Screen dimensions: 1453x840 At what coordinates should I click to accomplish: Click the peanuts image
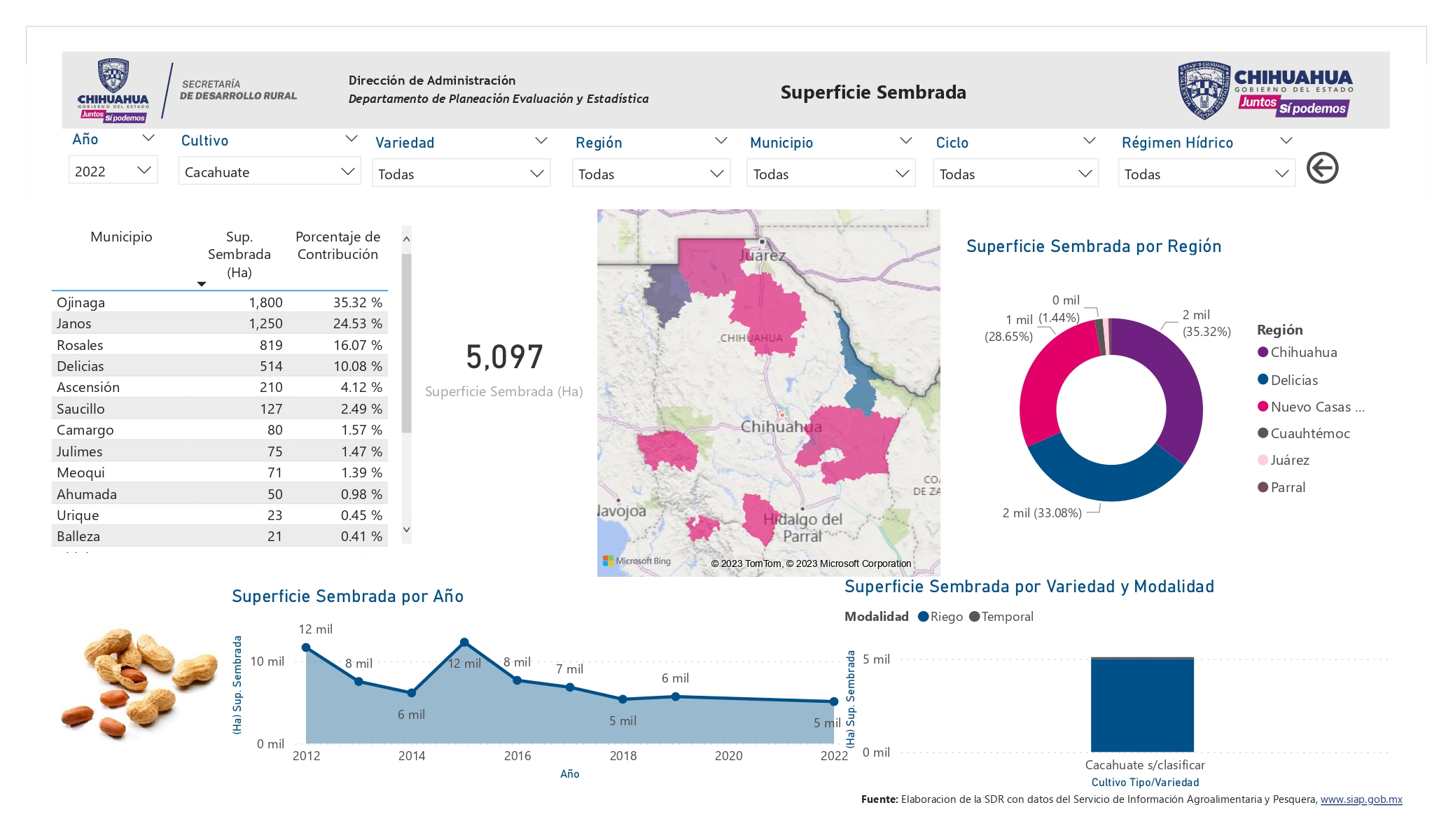138,683
